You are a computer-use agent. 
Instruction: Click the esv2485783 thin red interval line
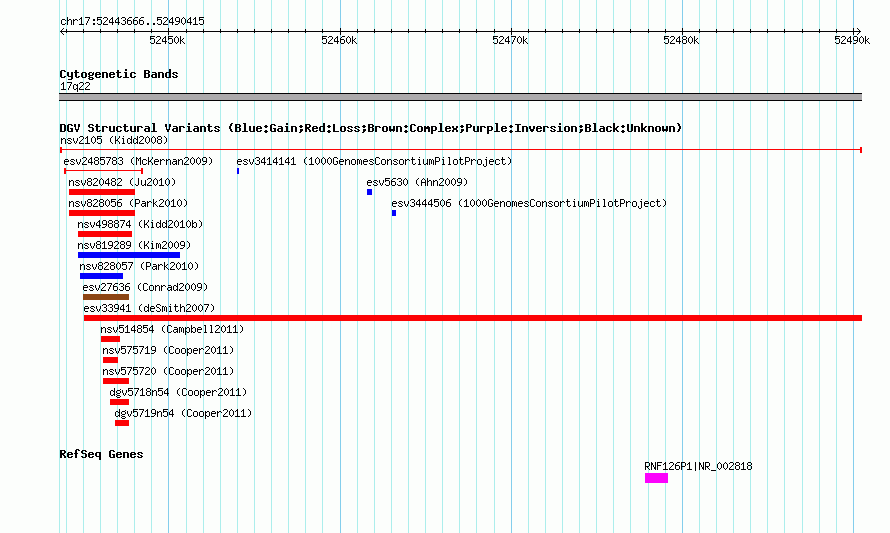coord(103,171)
